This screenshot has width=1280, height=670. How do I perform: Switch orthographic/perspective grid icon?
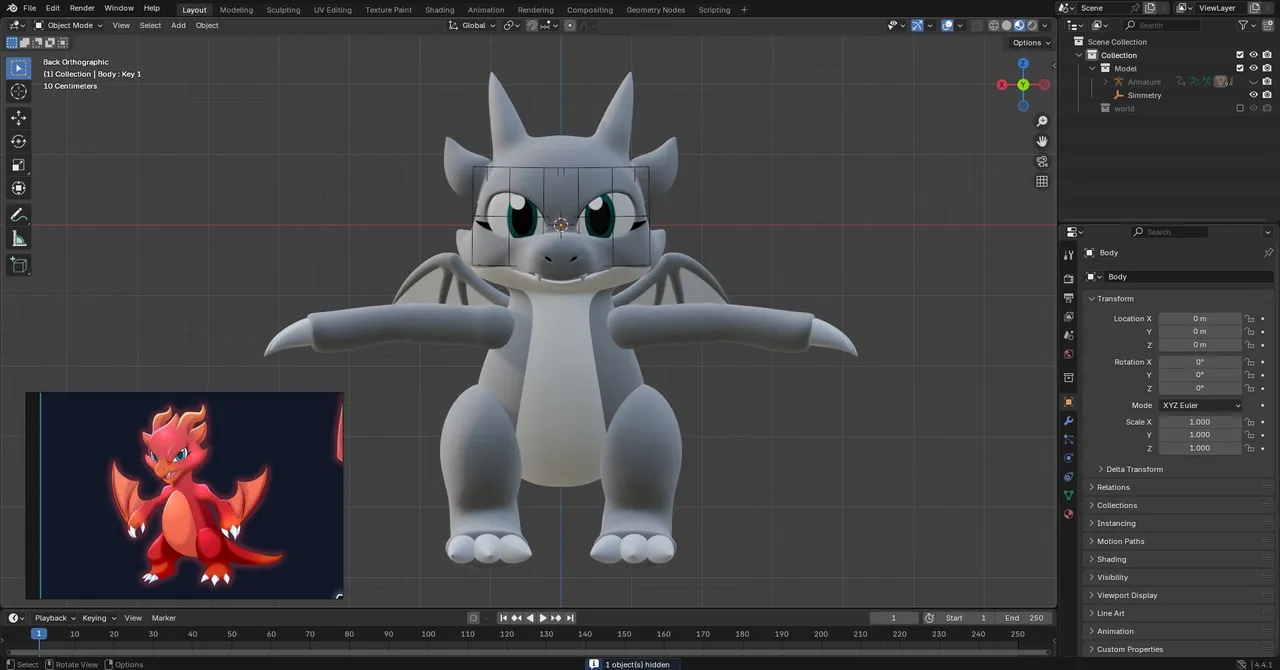click(1042, 181)
